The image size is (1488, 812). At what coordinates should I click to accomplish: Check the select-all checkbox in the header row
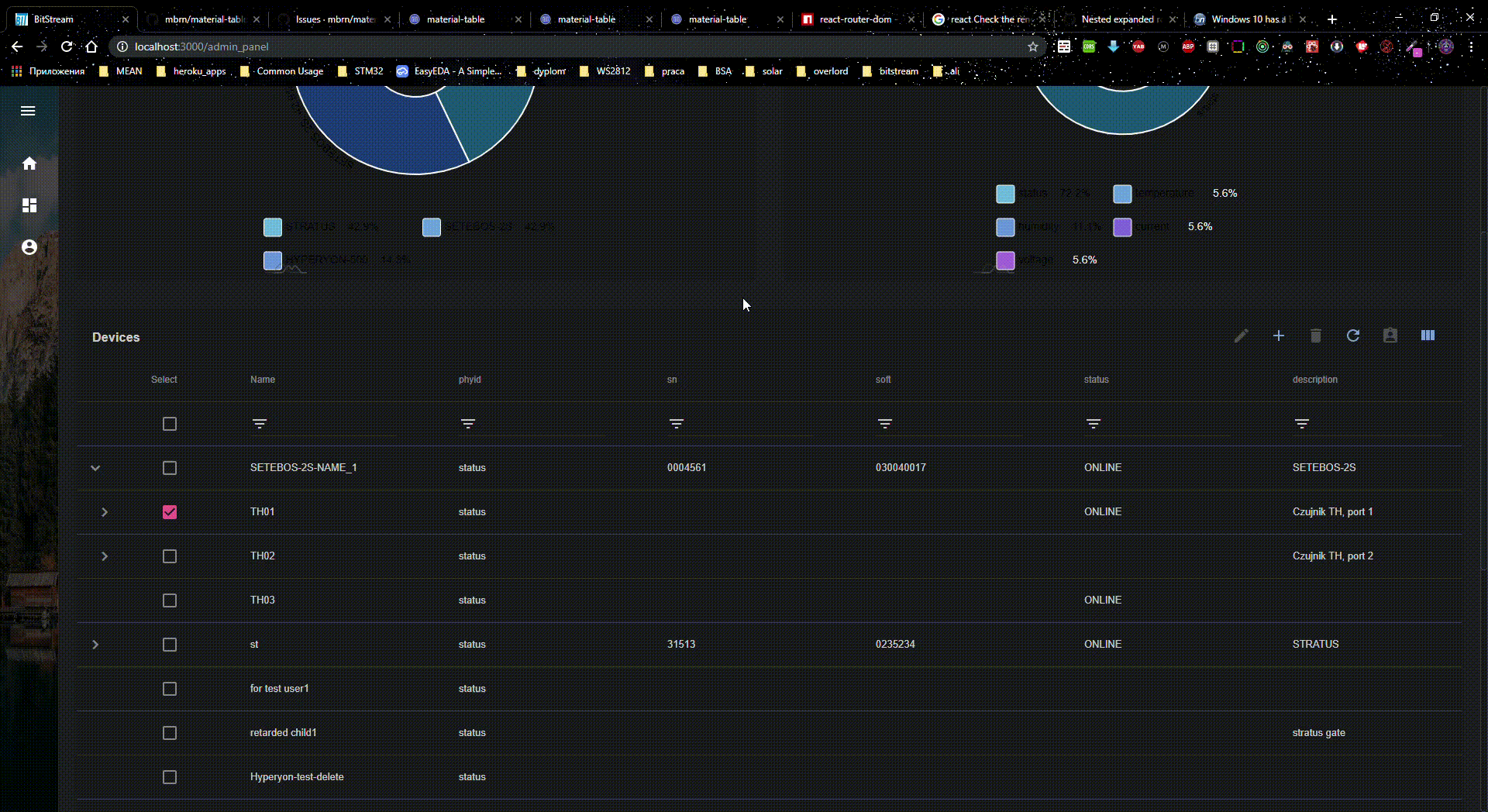point(170,424)
